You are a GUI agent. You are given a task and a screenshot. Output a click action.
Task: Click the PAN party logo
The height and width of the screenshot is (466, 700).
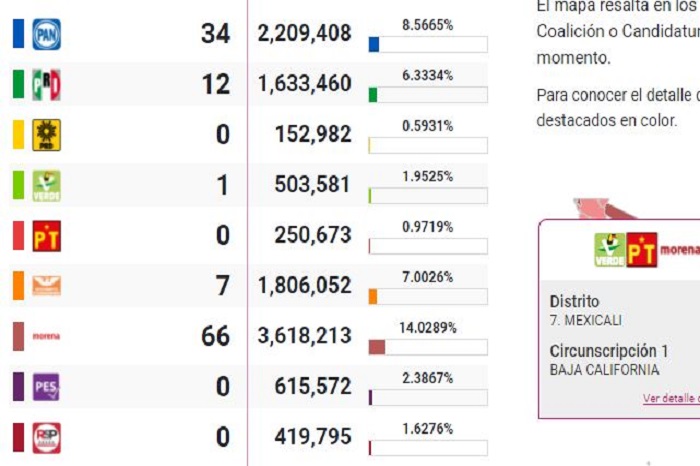tap(46, 34)
